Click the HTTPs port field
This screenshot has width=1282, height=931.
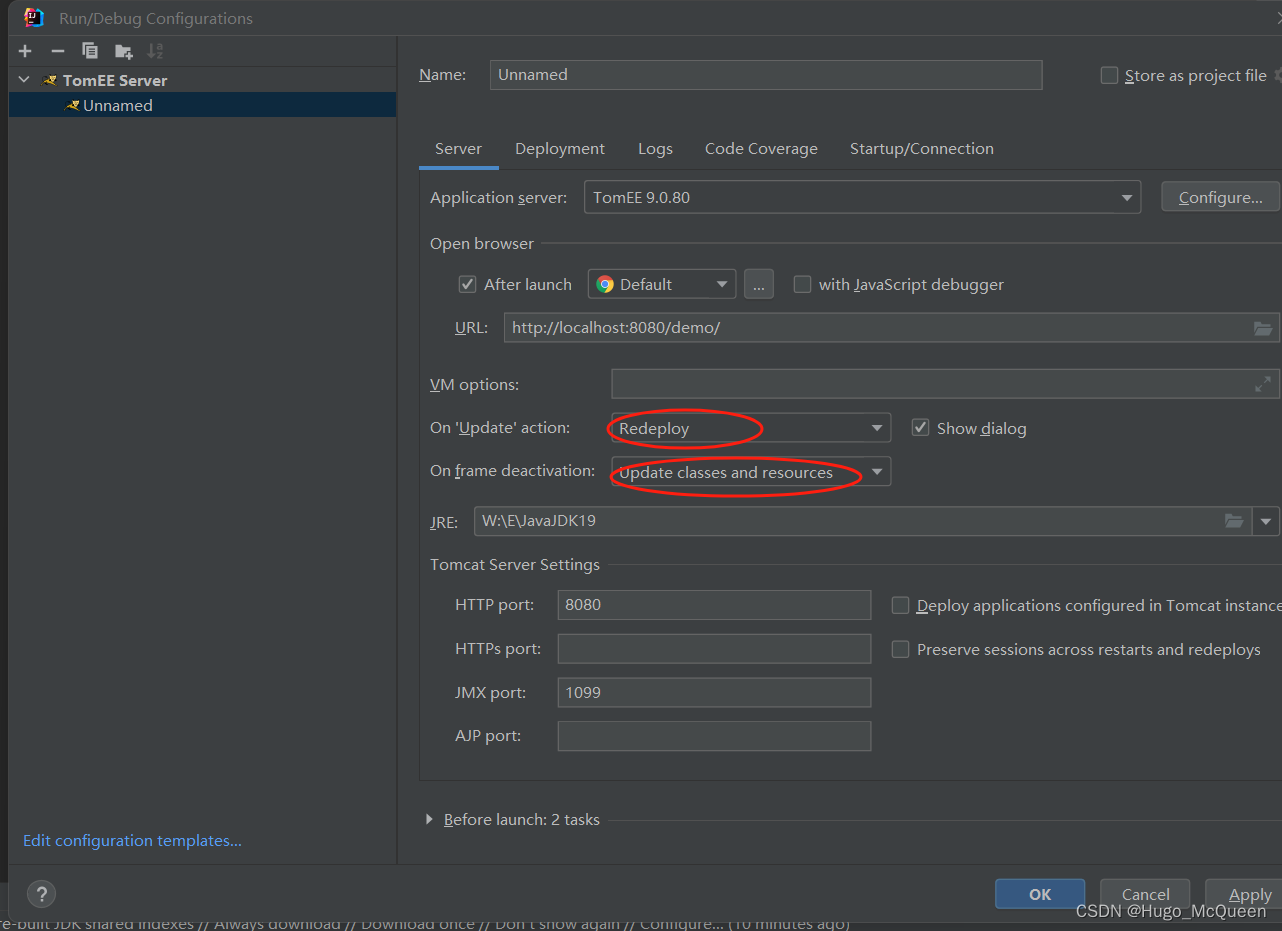point(714,649)
